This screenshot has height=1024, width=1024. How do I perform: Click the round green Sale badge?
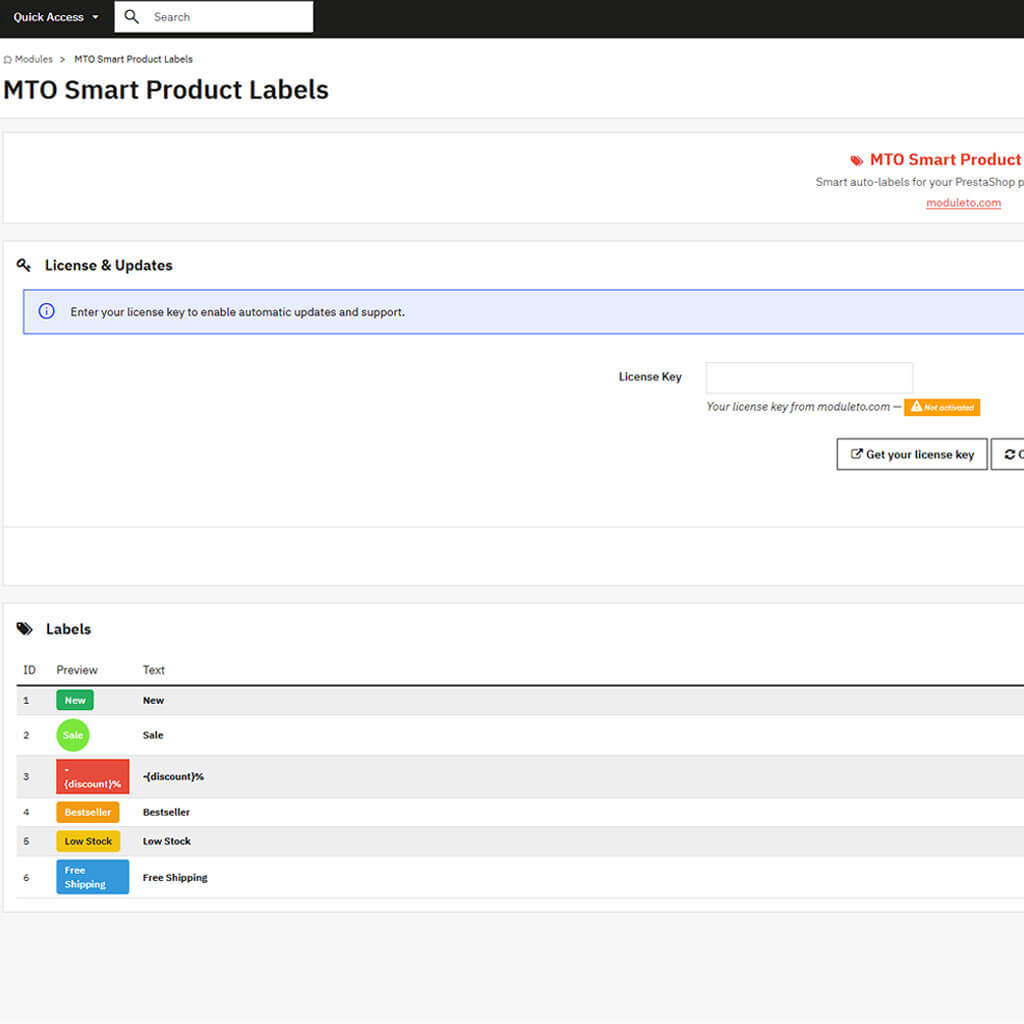[73, 735]
